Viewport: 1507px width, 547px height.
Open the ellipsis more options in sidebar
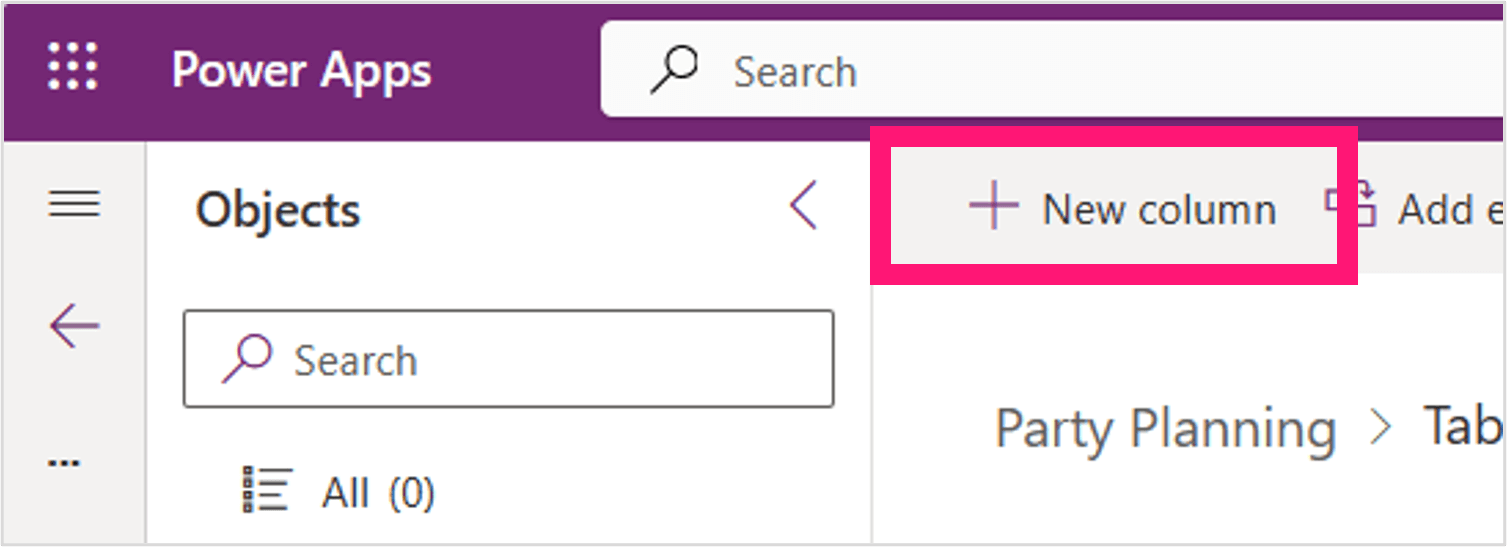click(65, 462)
